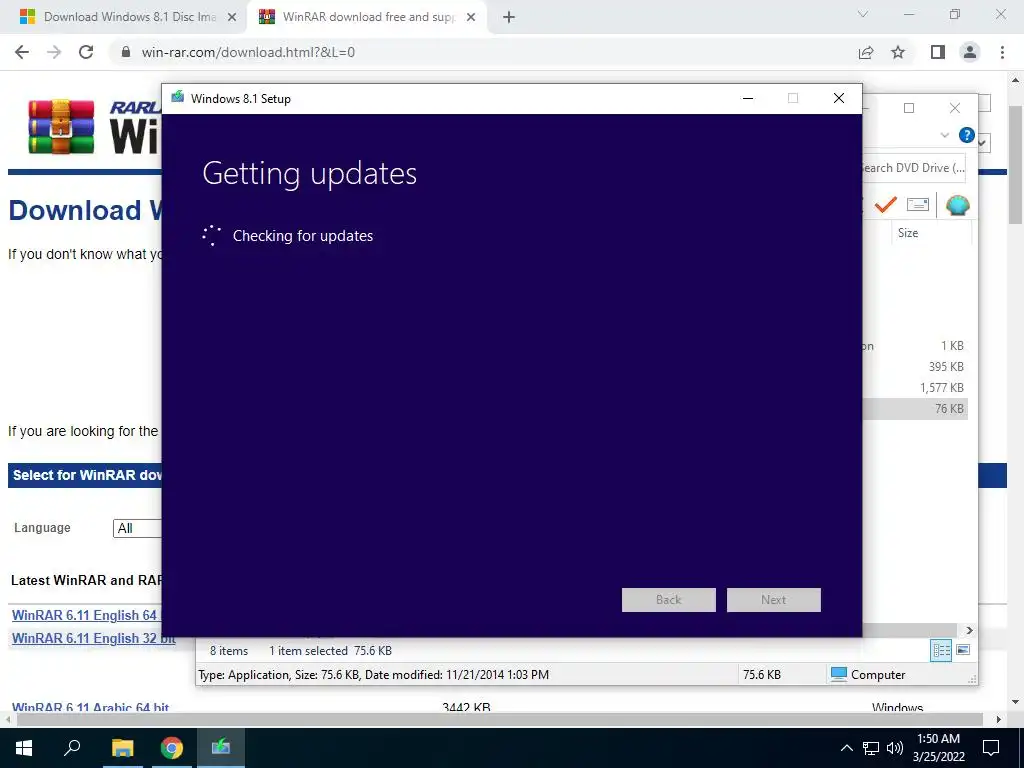Click the orange checkmark ribbon icon
Image resolution: width=1024 pixels, height=768 pixels.
[886, 204]
